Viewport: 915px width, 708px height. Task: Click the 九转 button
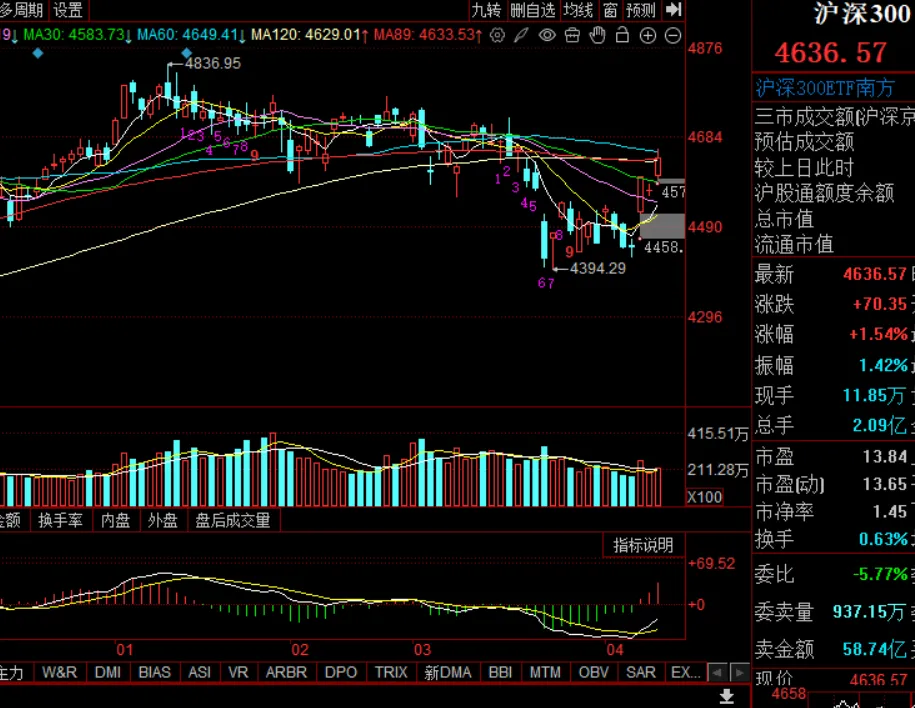tap(486, 10)
